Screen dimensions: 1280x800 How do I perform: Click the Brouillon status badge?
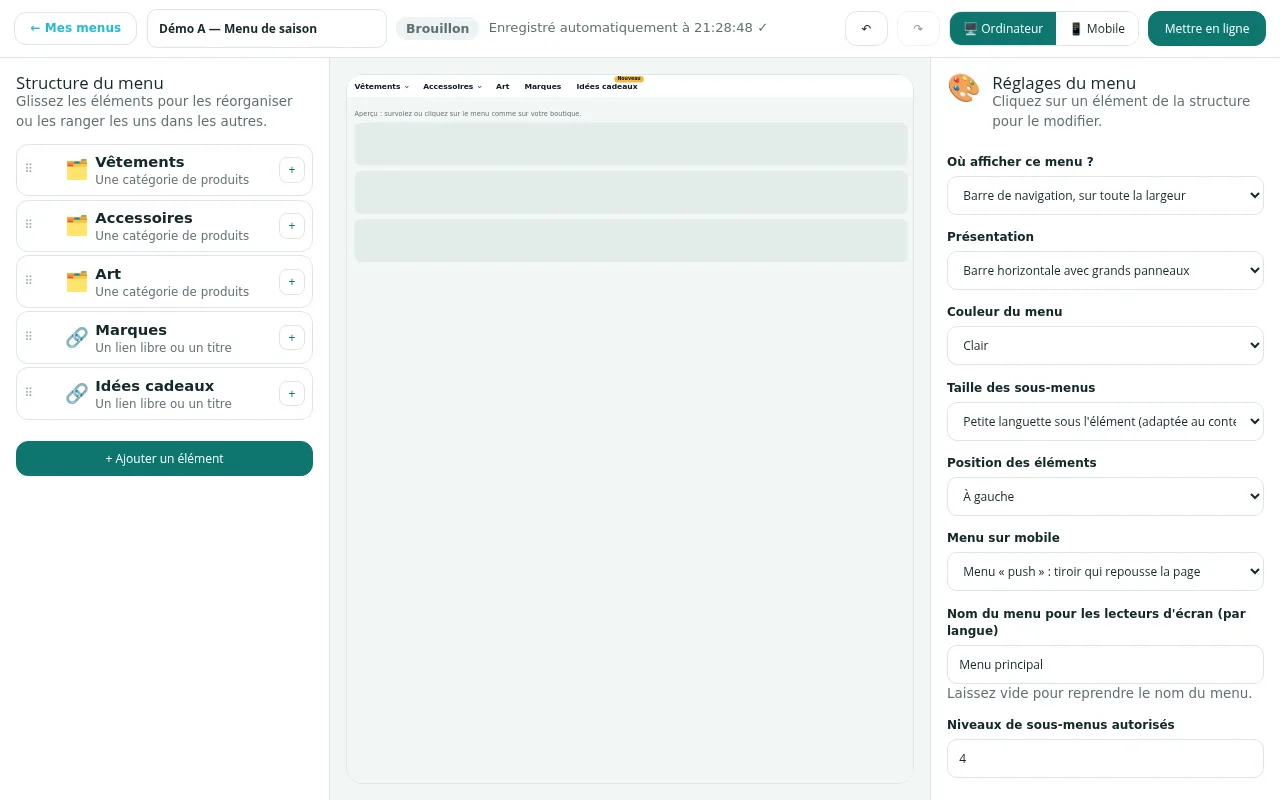(437, 28)
